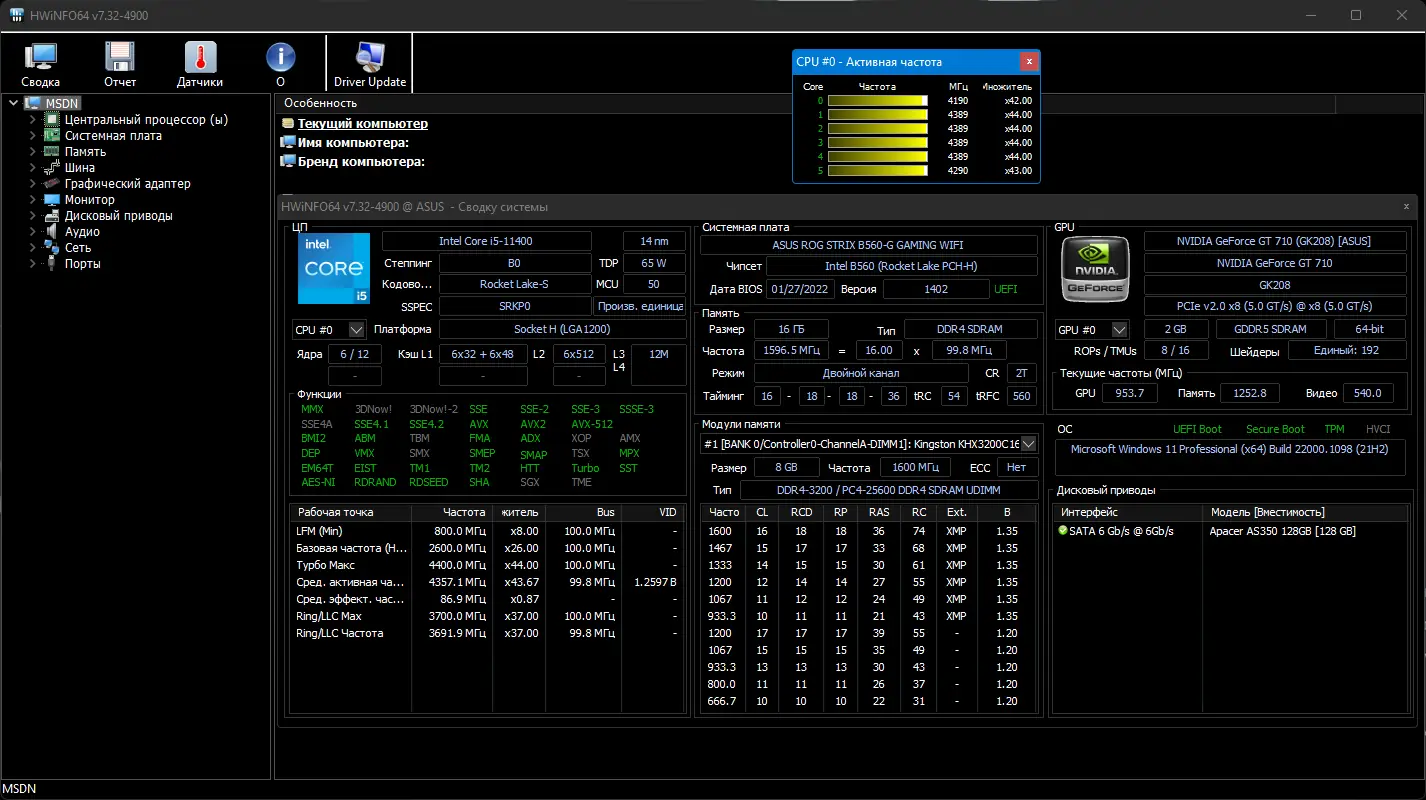Click the Core 5 frequency bar
Viewport: 1426px width, 800px height.
point(878,171)
